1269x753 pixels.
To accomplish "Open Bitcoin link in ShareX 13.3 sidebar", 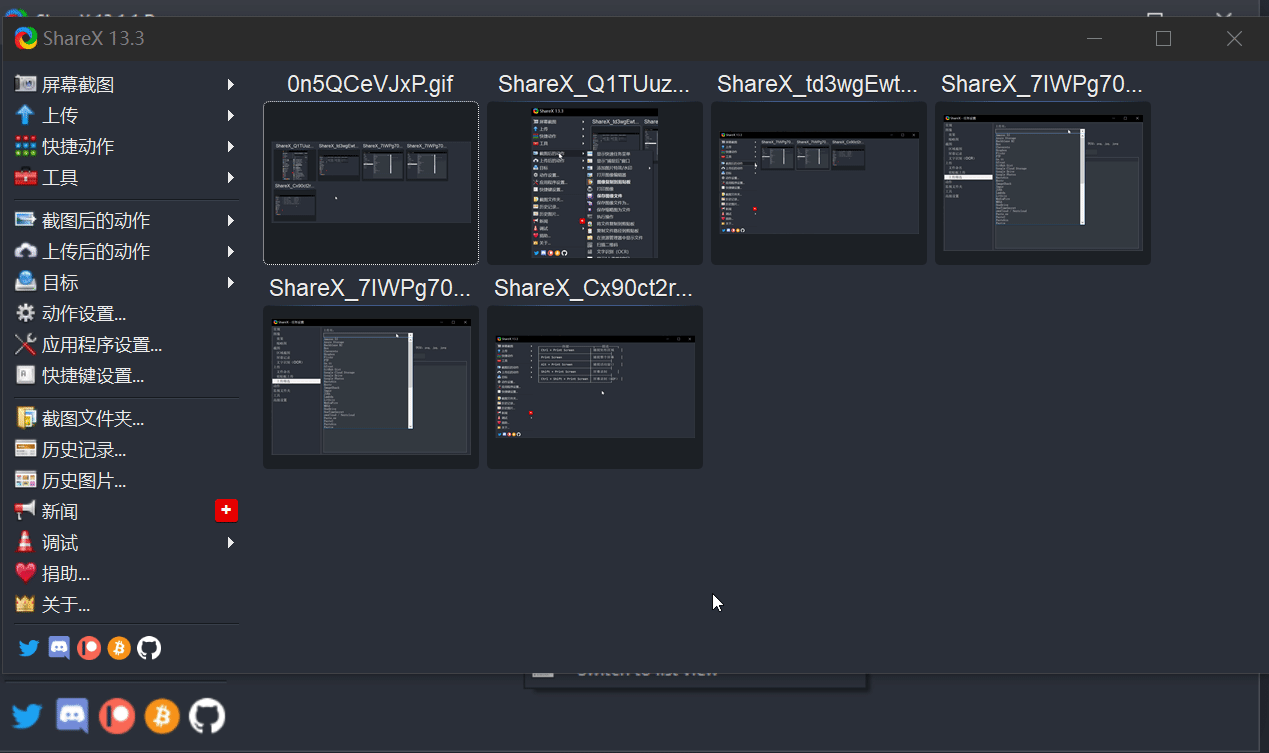I will [x=119, y=648].
